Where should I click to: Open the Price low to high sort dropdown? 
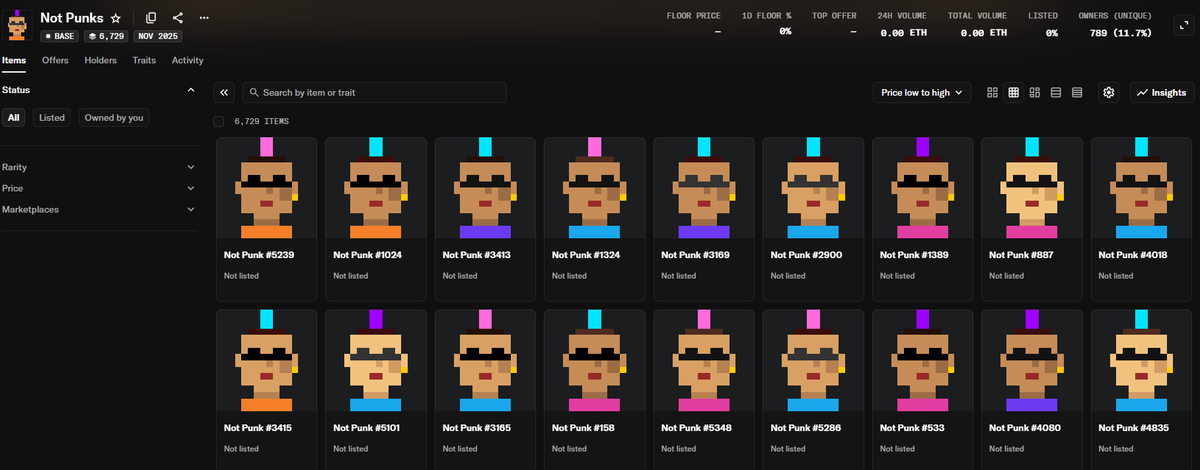(x=922, y=92)
